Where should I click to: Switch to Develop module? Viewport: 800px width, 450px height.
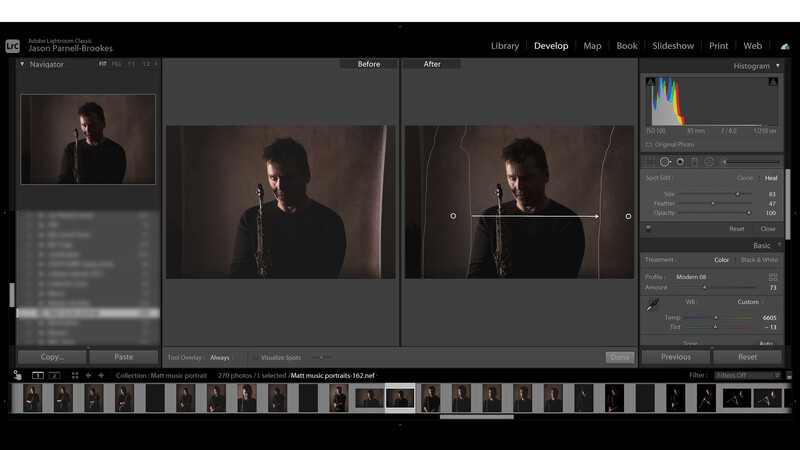tap(551, 46)
